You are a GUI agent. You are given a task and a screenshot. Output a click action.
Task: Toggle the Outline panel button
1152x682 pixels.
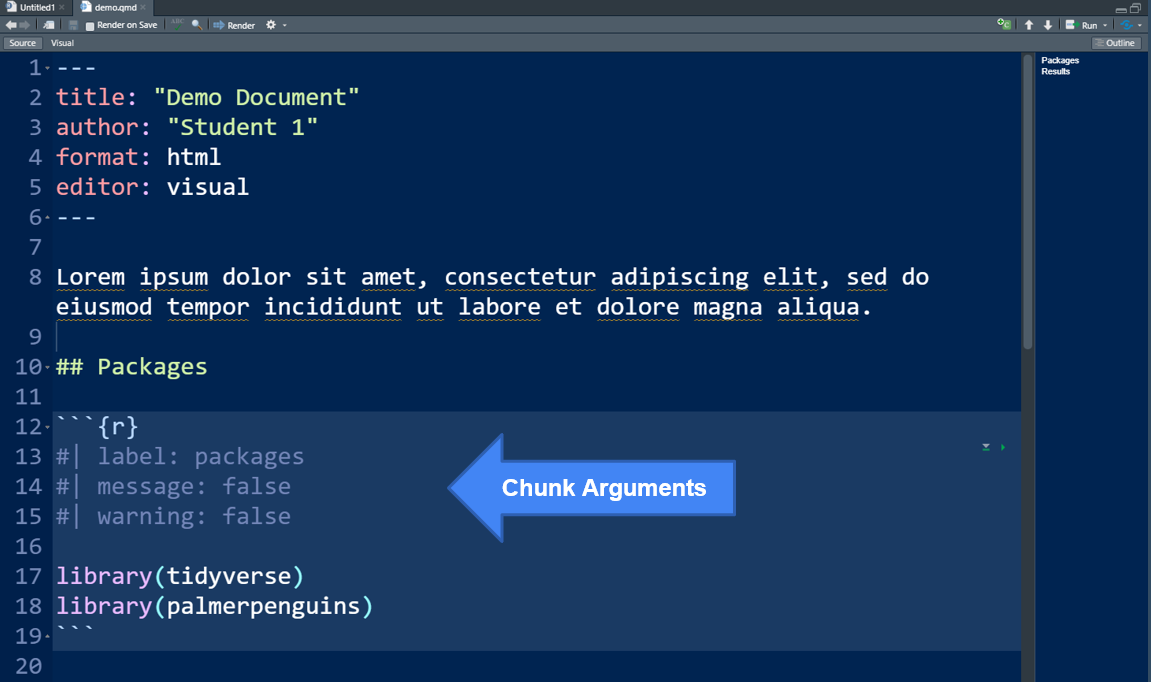click(x=1116, y=43)
